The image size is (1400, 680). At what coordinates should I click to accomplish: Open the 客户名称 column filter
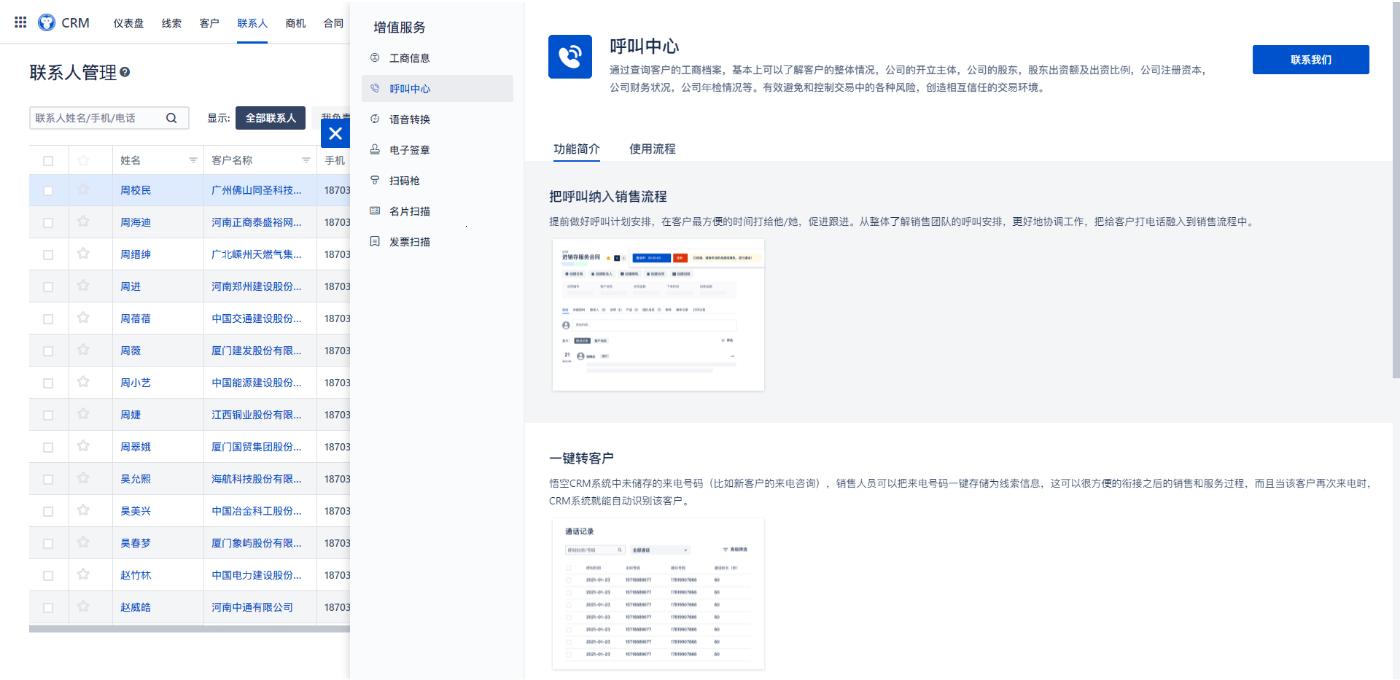coord(306,160)
